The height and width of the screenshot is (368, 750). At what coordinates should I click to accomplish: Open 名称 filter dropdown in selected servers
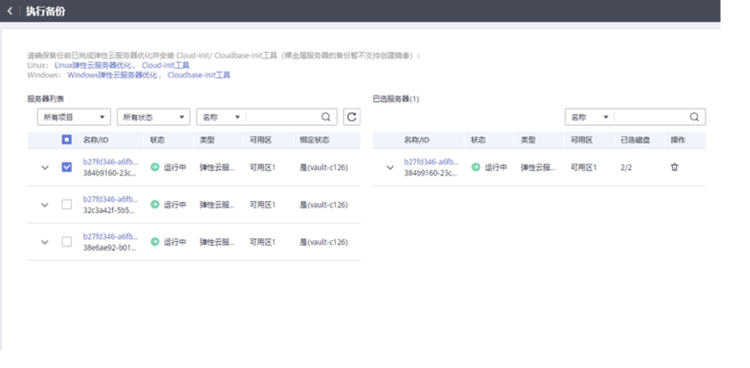pyautogui.click(x=589, y=117)
